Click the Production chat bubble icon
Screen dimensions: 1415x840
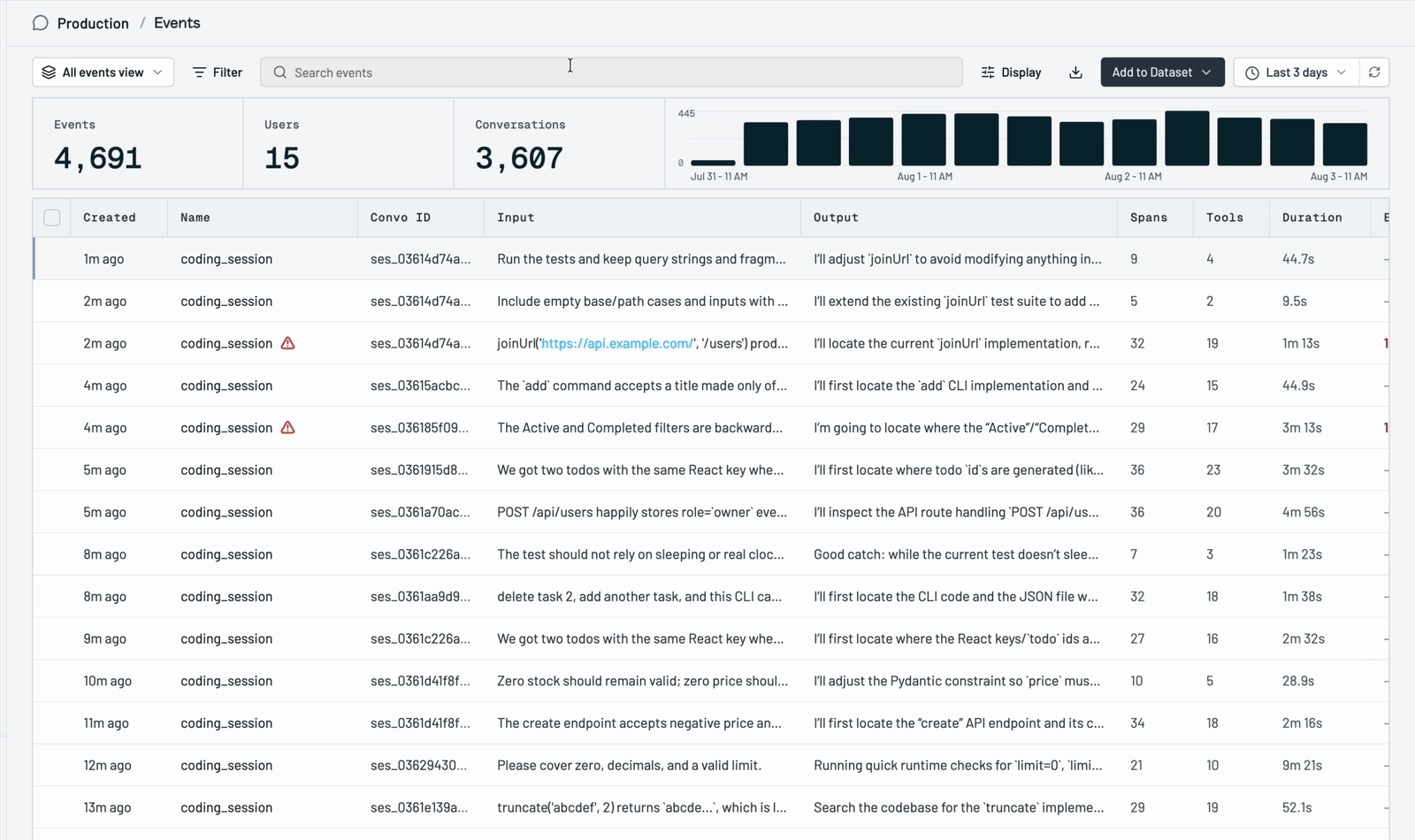(x=40, y=23)
